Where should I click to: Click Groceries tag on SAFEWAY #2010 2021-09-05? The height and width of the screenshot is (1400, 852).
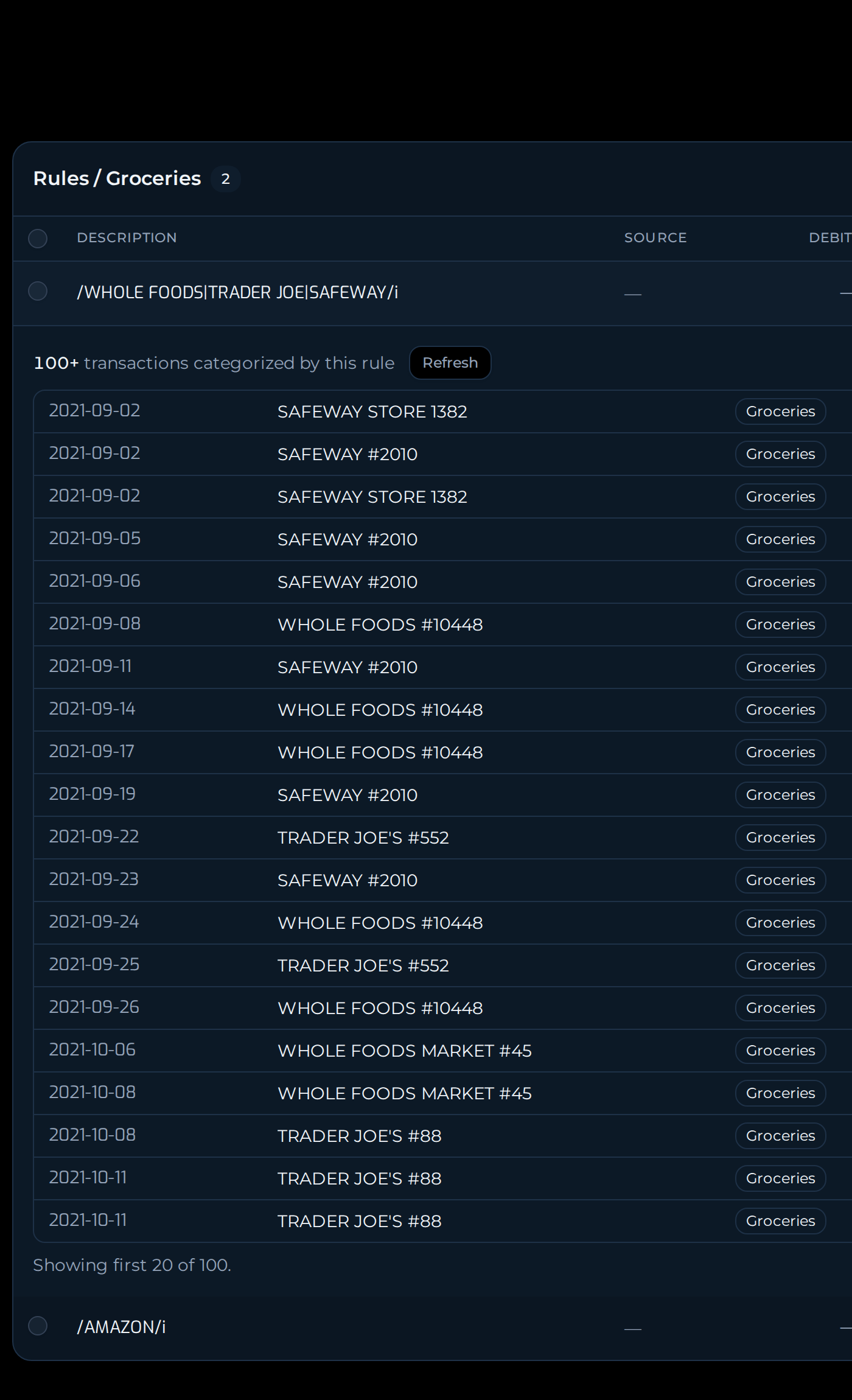pyautogui.click(x=780, y=539)
